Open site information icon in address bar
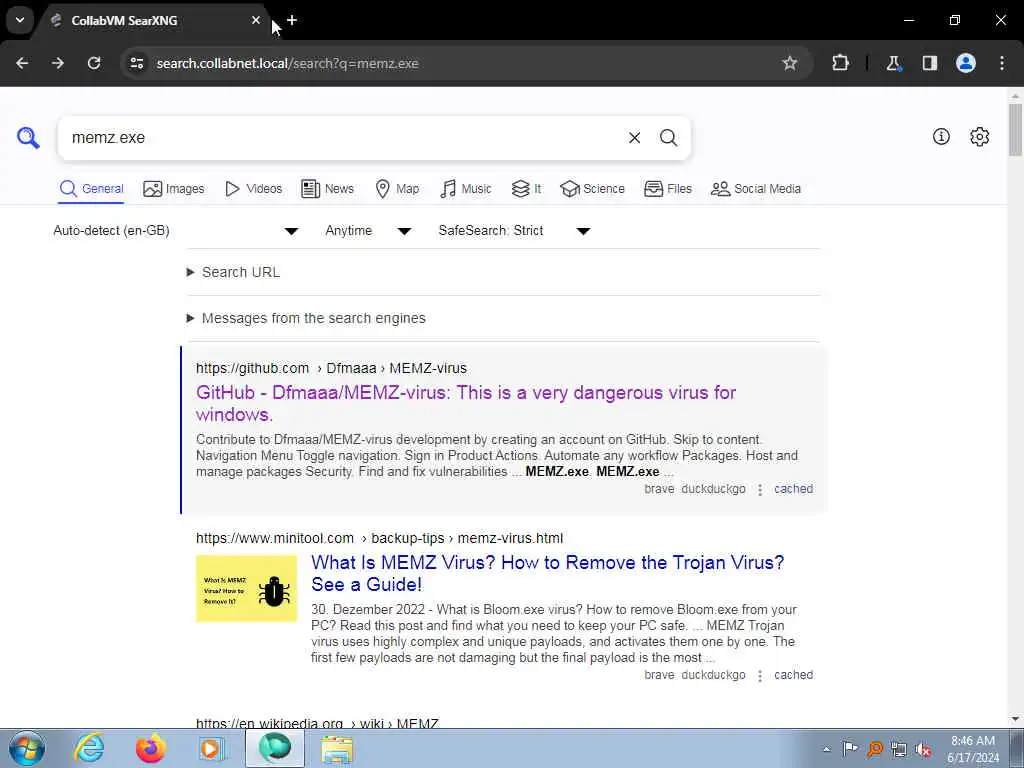This screenshot has width=1024, height=768. 136,63
